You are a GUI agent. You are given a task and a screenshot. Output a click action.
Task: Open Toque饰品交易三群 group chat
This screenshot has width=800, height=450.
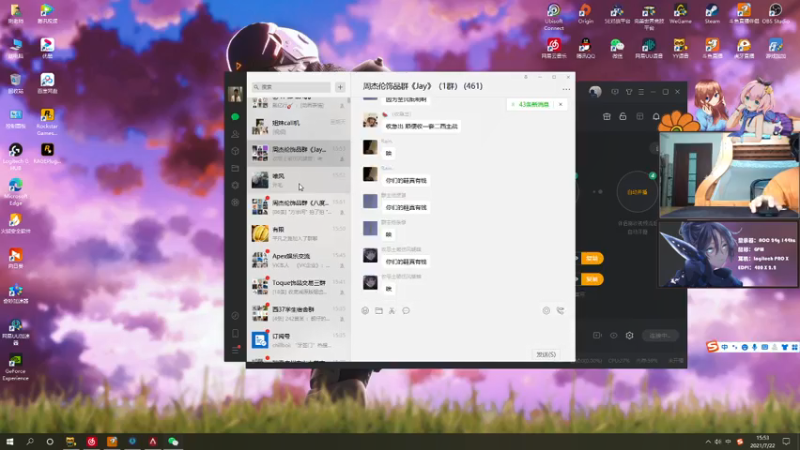(x=298, y=286)
